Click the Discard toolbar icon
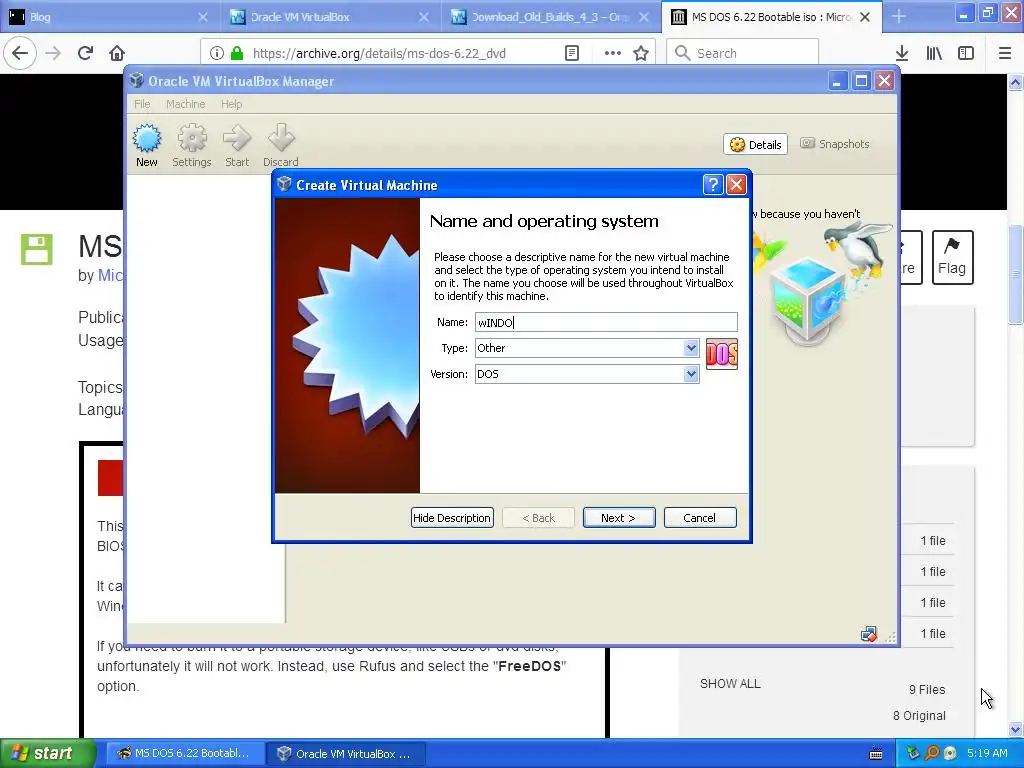This screenshot has height=768, width=1024. [x=281, y=146]
